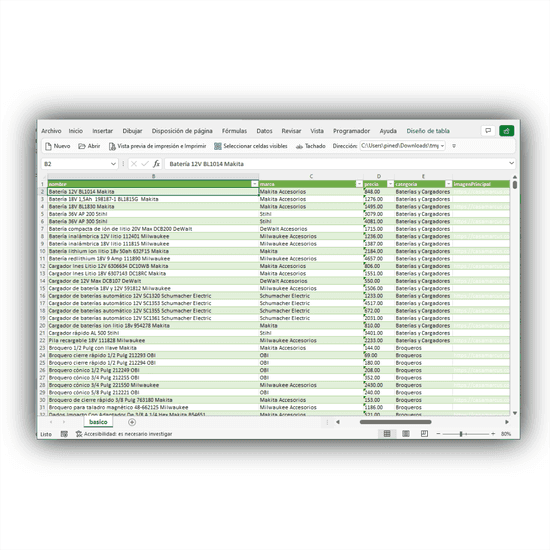
Task: Add a new sheet with plus icon
Action: (132, 422)
